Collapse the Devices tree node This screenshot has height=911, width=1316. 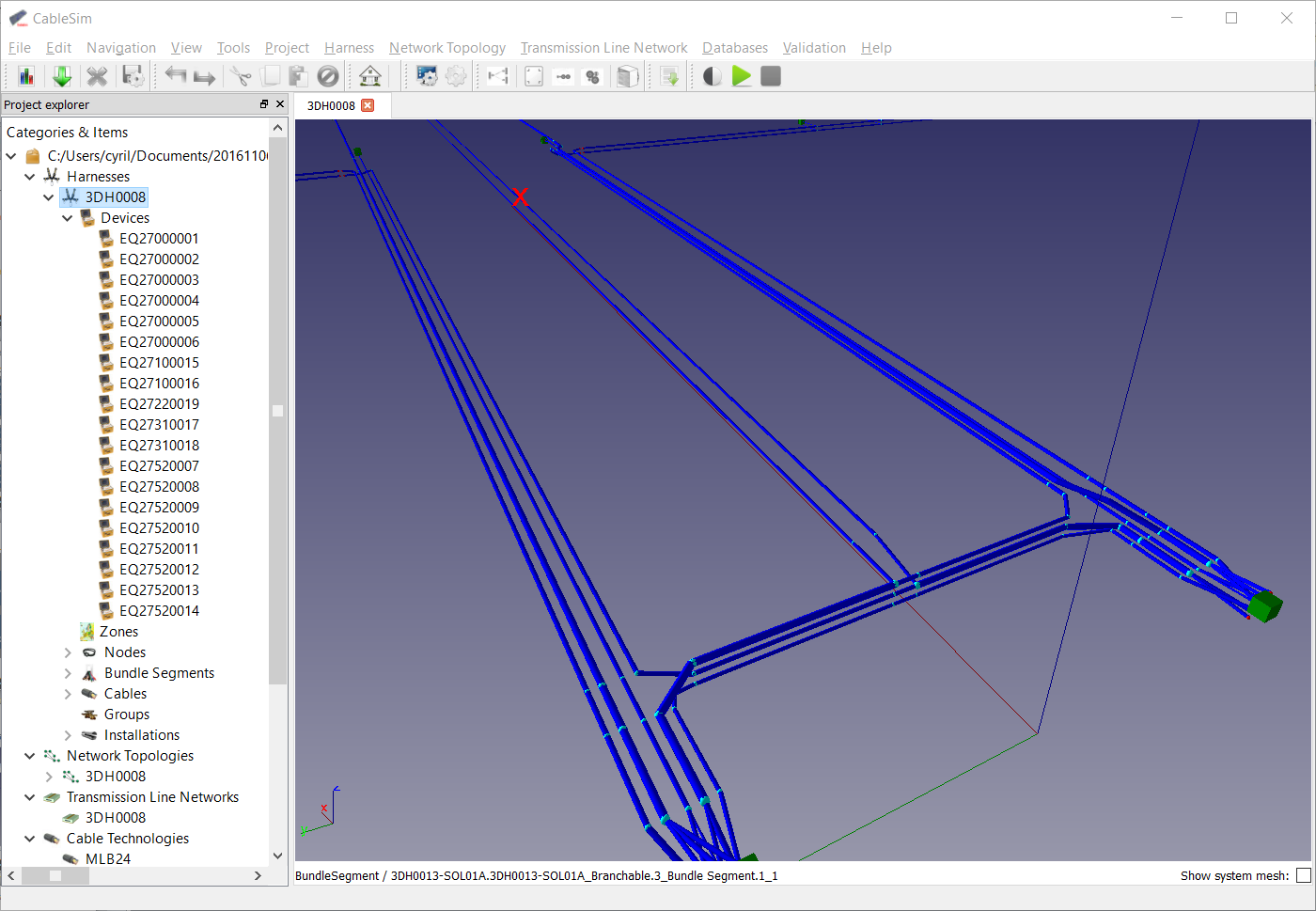pyautogui.click(x=68, y=218)
